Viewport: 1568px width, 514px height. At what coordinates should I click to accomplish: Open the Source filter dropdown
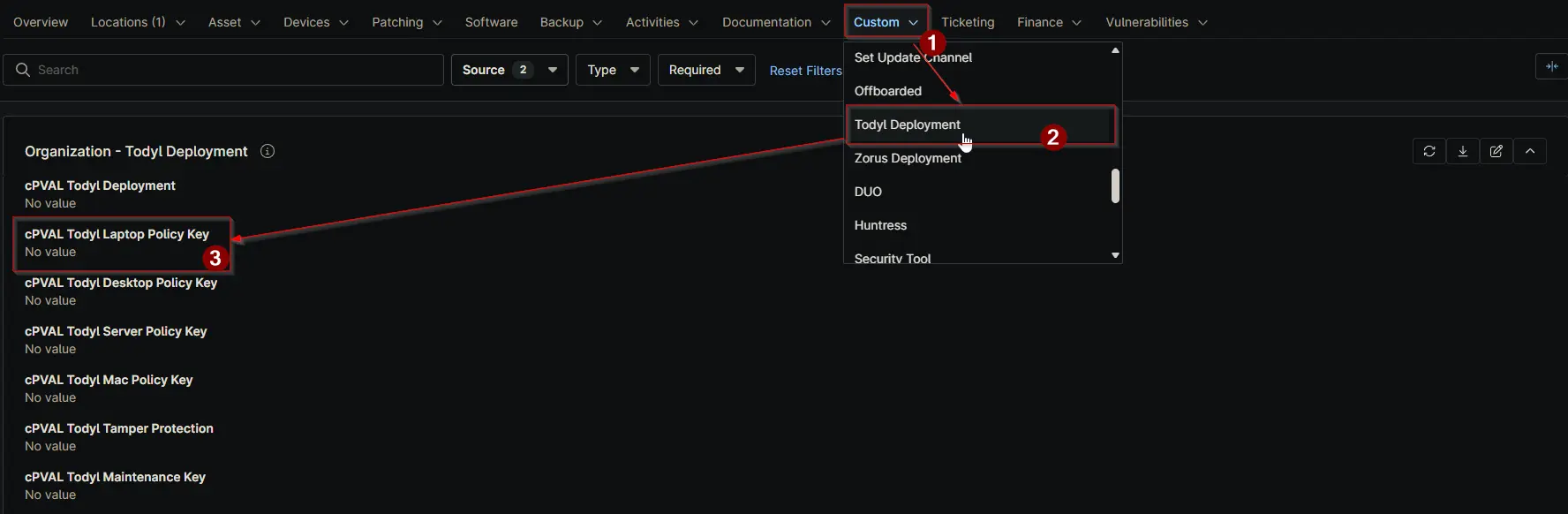pyautogui.click(x=509, y=70)
